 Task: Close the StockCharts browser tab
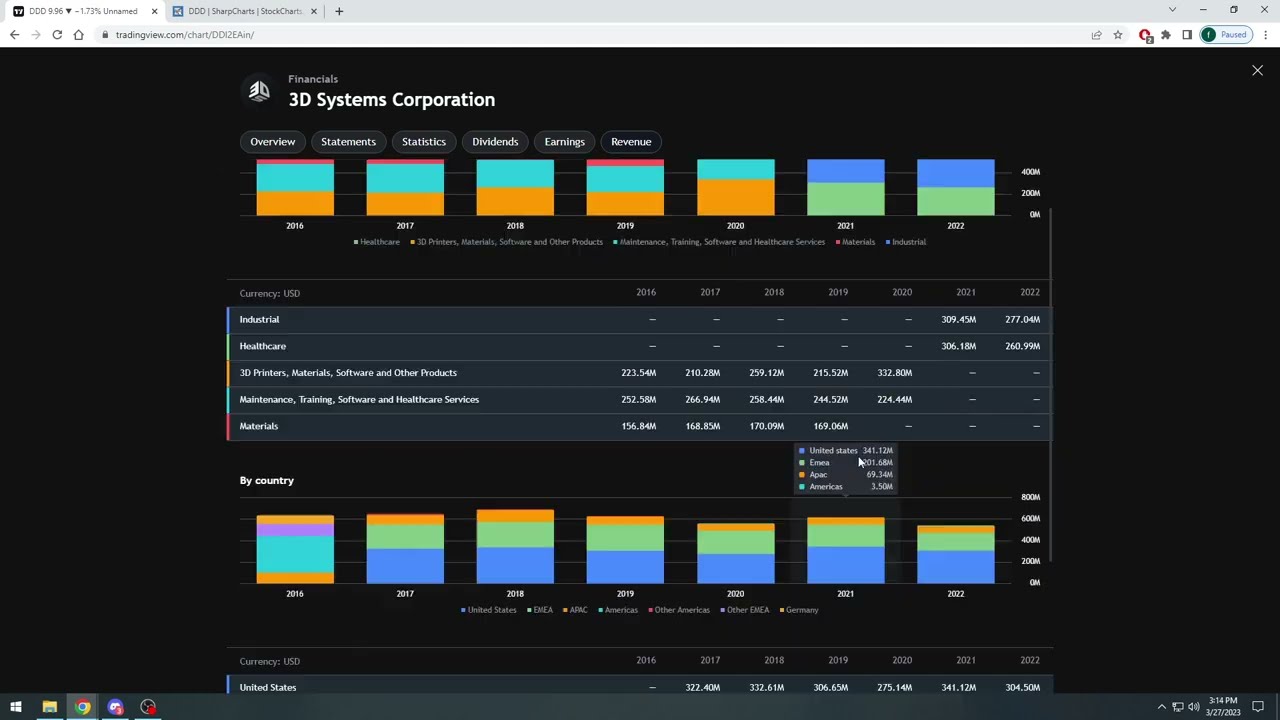click(314, 11)
